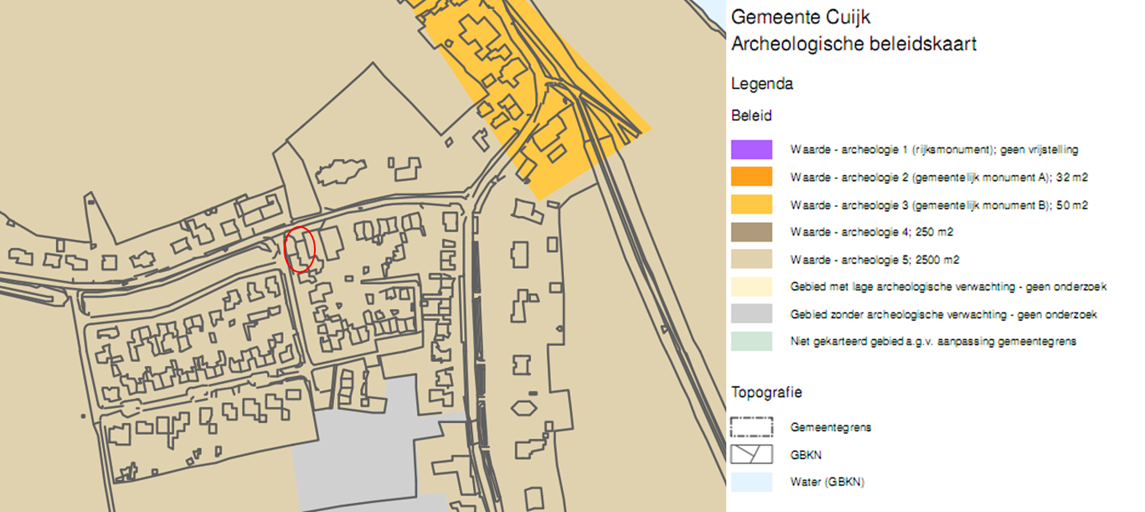
Task: Click the 'Topografie' section label
Action: tap(767, 393)
